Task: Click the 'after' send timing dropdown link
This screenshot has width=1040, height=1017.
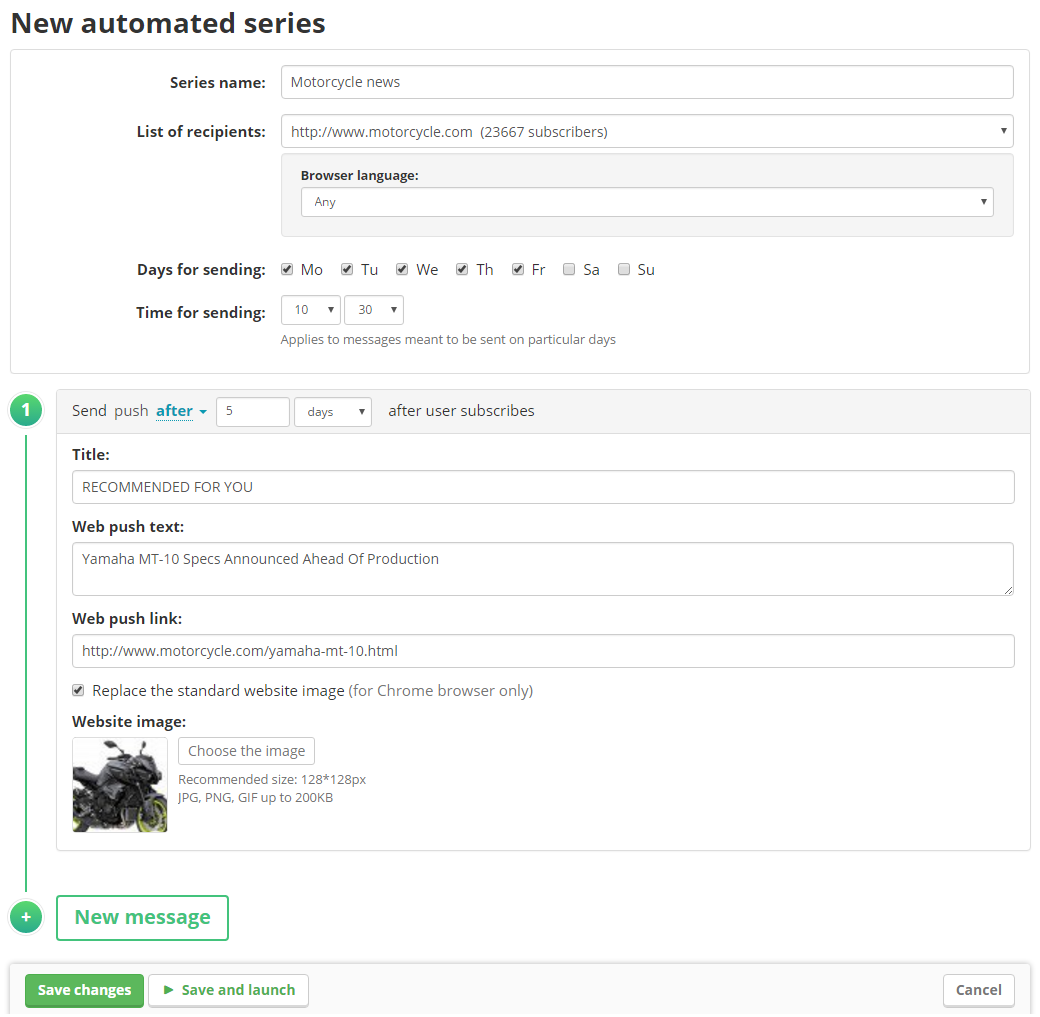Action: [181, 411]
